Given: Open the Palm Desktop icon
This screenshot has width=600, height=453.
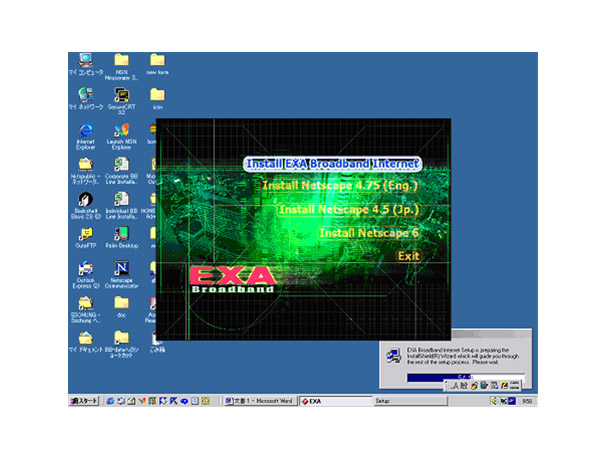Looking at the screenshot, I should 121,234.
